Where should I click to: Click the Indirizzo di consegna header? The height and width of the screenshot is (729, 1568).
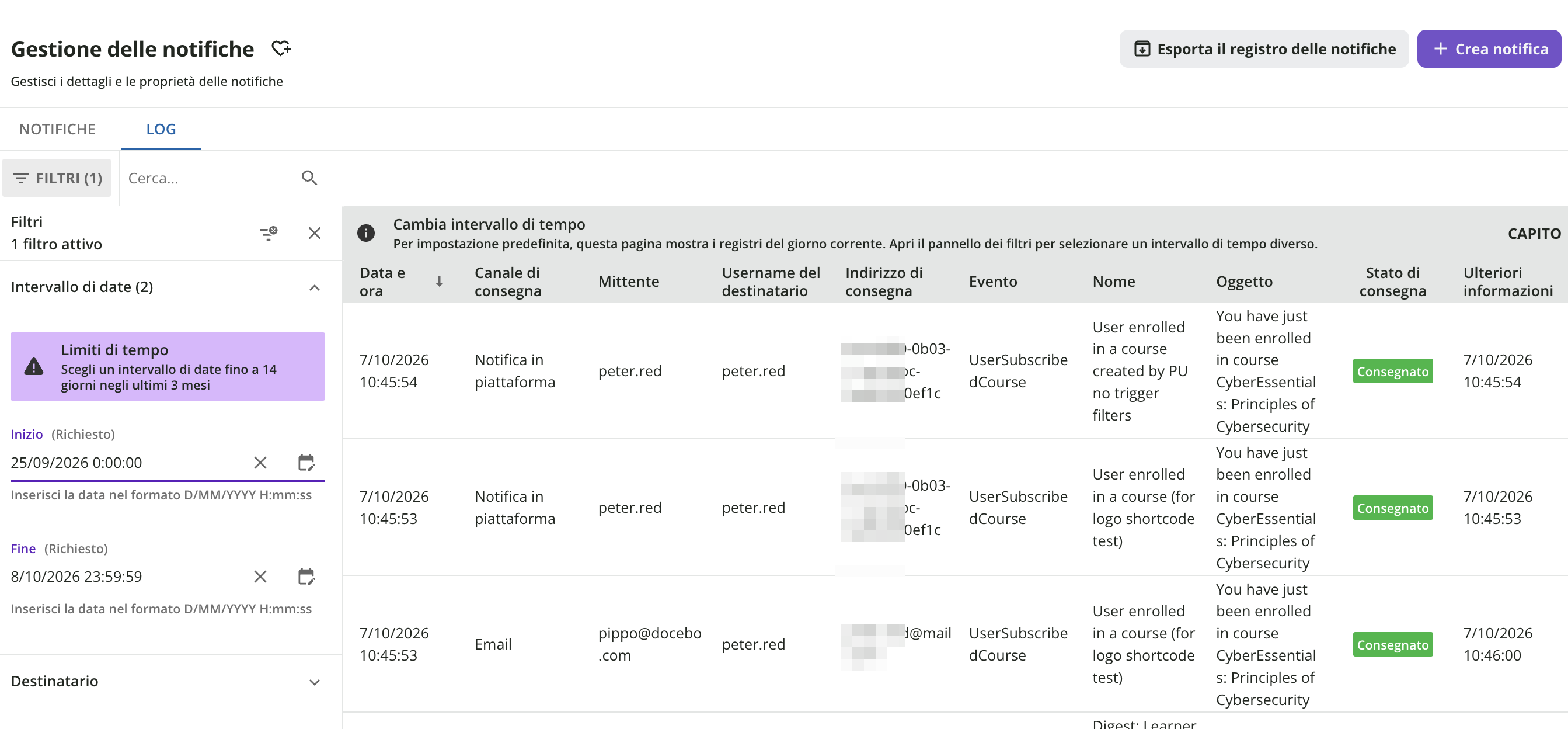[x=884, y=282]
